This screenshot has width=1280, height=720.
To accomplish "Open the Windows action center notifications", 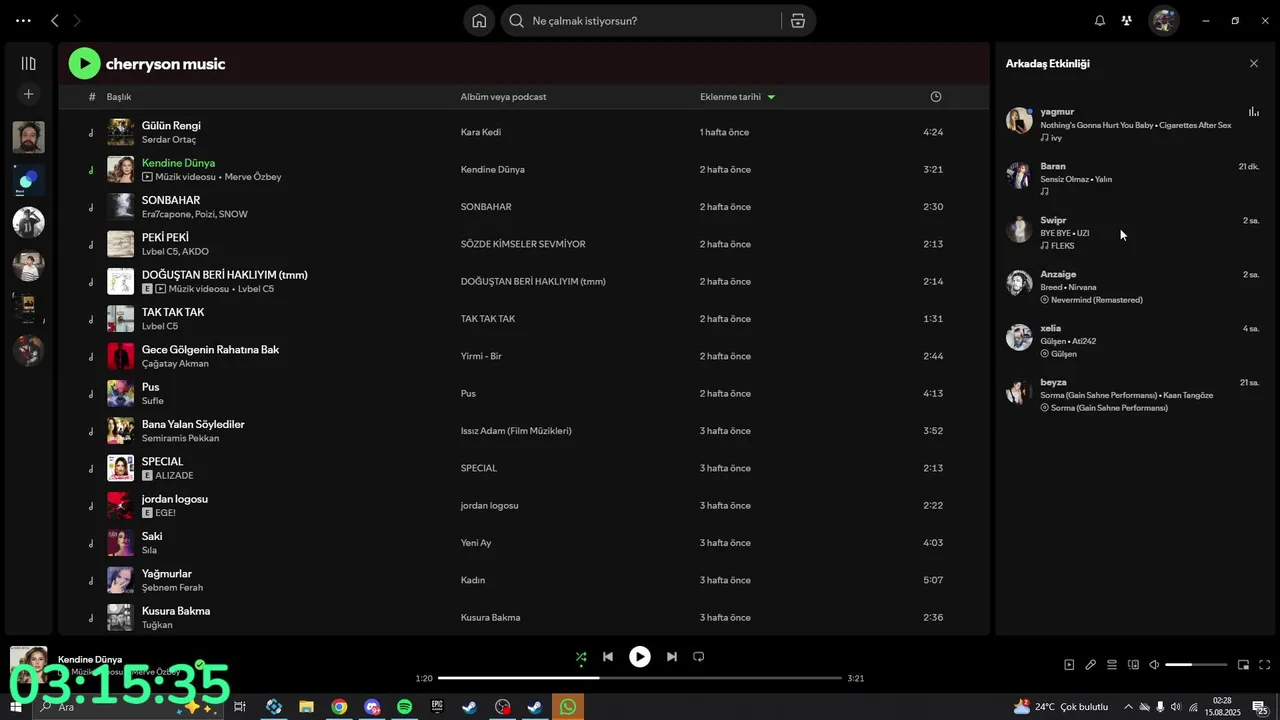I will click(1261, 707).
